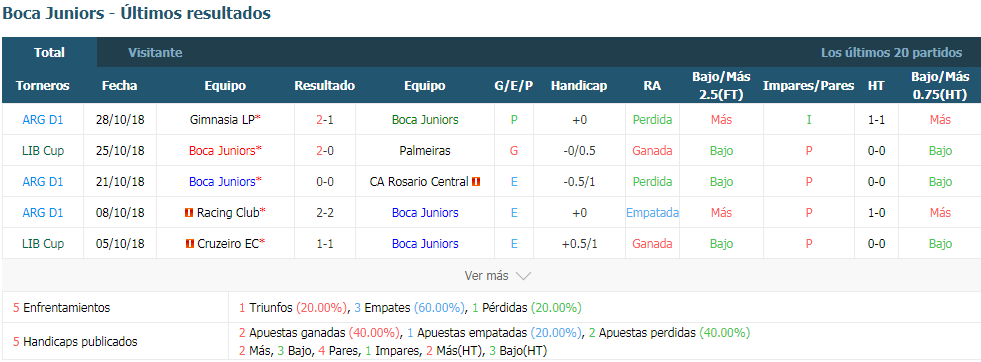The height and width of the screenshot is (362, 981).
Task: Open Palmeiras team link
Action: click(425, 151)
